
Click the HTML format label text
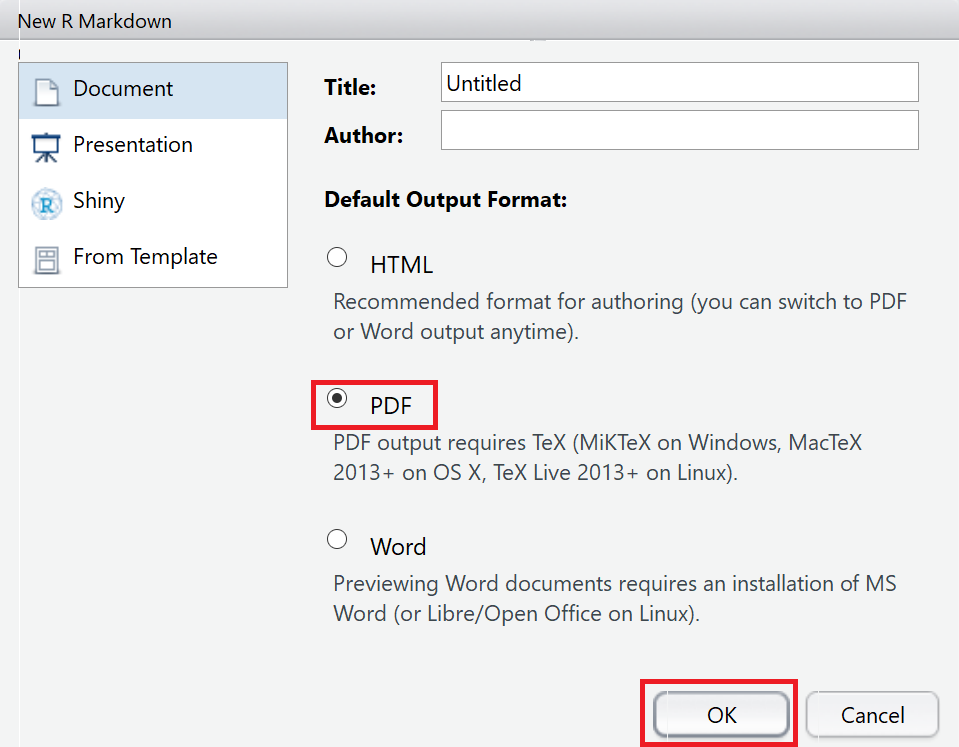[x=401, y=265]
